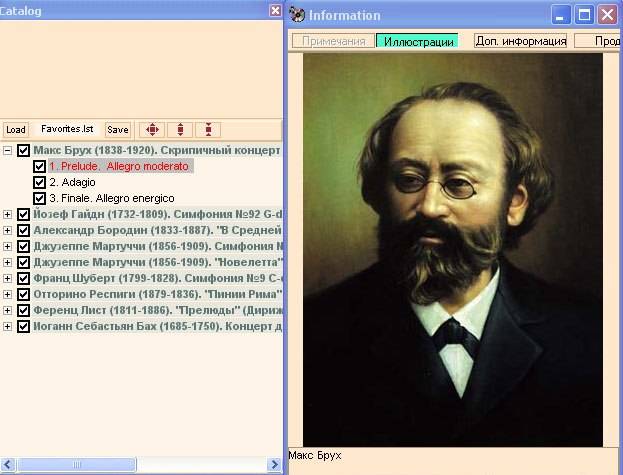
Task: Click the catalog horizontal scrollbar thumb
Action: pyautogui.click(x=76, y=464)
